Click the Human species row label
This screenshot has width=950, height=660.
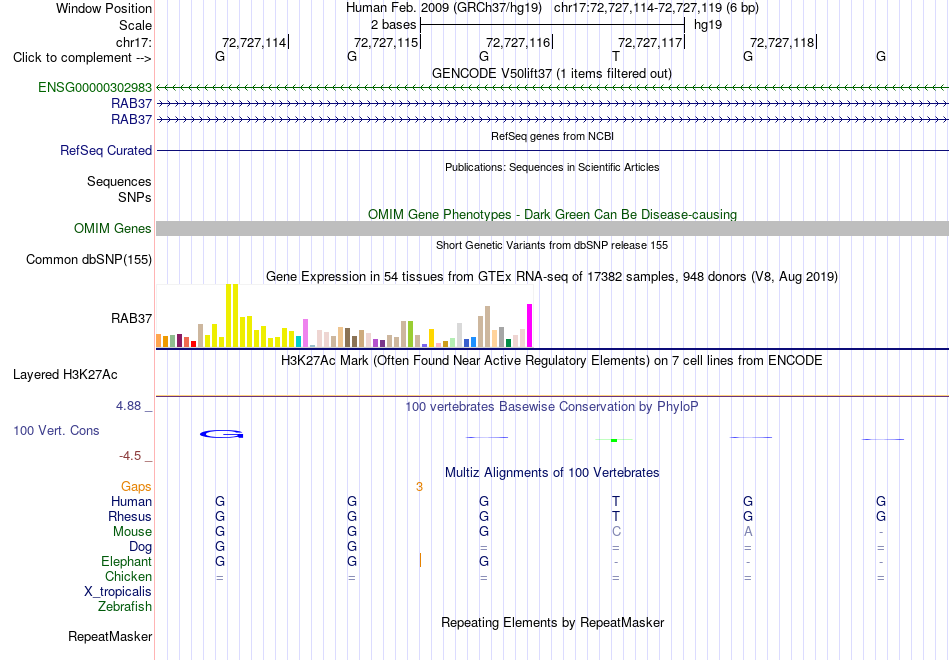click(x=131, y=501)
